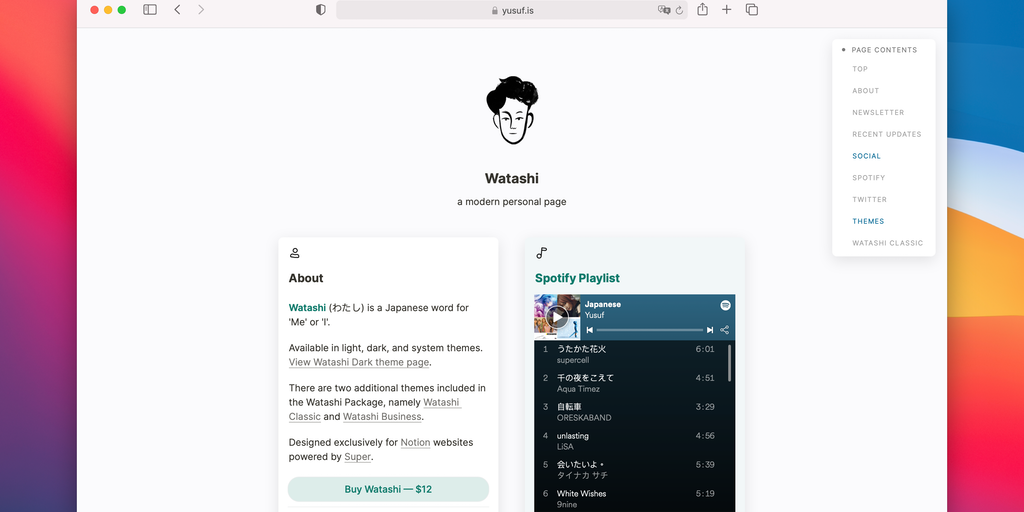The height and width of the screenshot is (512, 1024).
Task: Open the Share menu icon
Action: point(702,9)
